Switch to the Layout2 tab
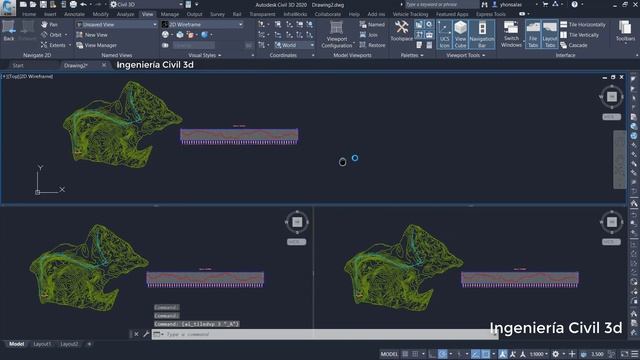 [x=69, y=344]
